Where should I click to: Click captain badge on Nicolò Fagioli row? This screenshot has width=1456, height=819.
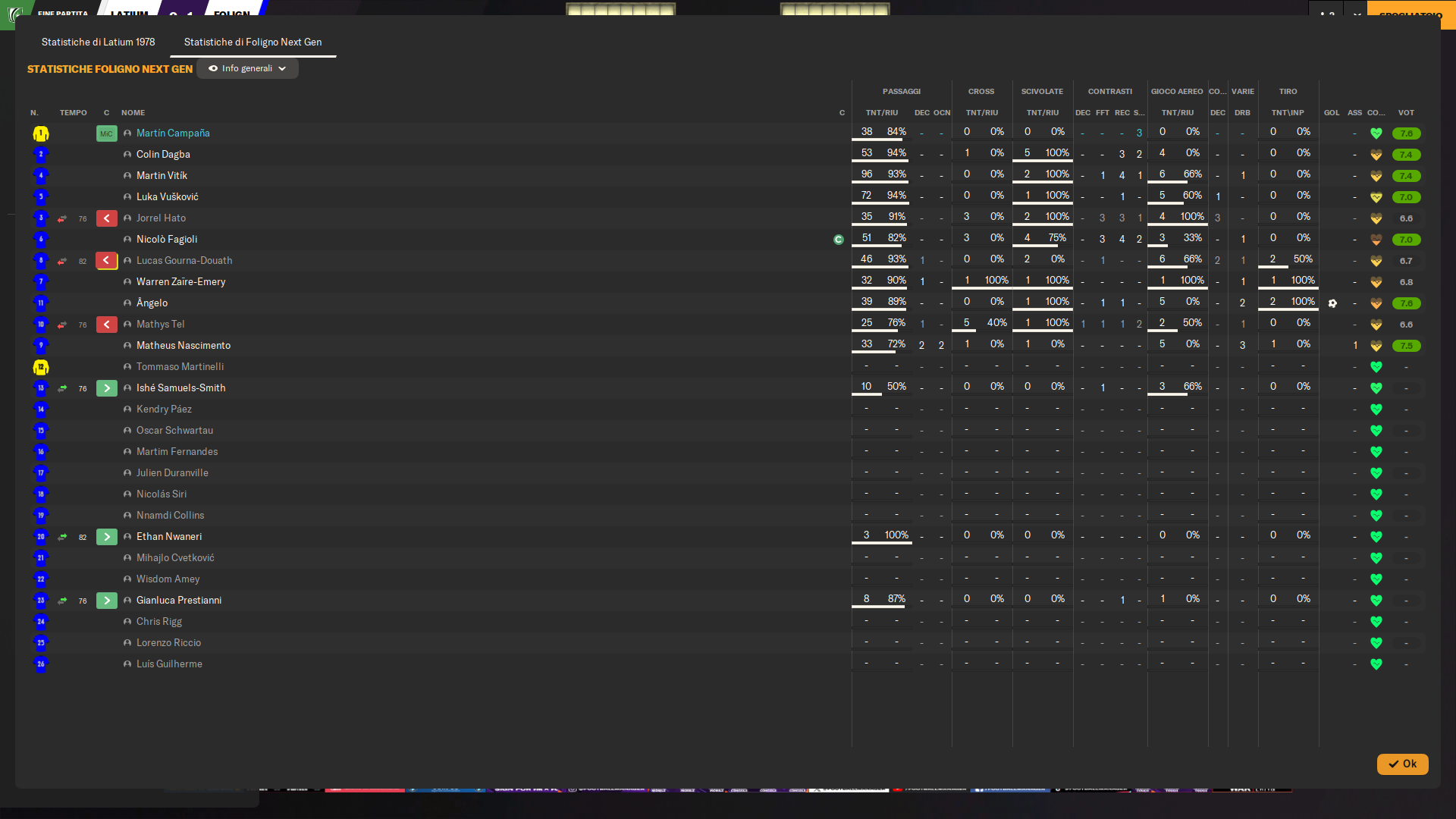point(839,240)
